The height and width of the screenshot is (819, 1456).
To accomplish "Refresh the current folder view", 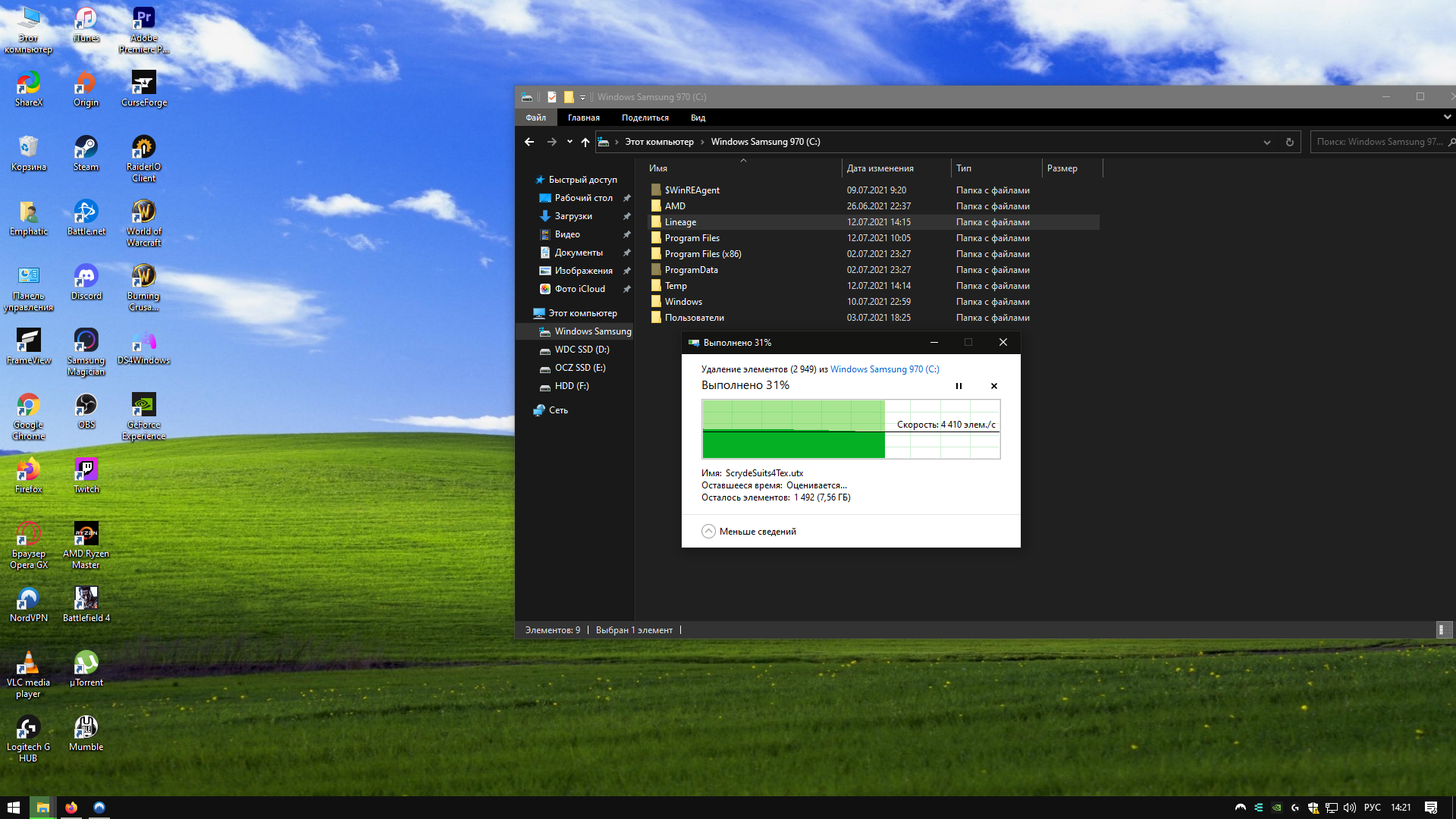I will pyautogui.click(x=1289, y=142).
